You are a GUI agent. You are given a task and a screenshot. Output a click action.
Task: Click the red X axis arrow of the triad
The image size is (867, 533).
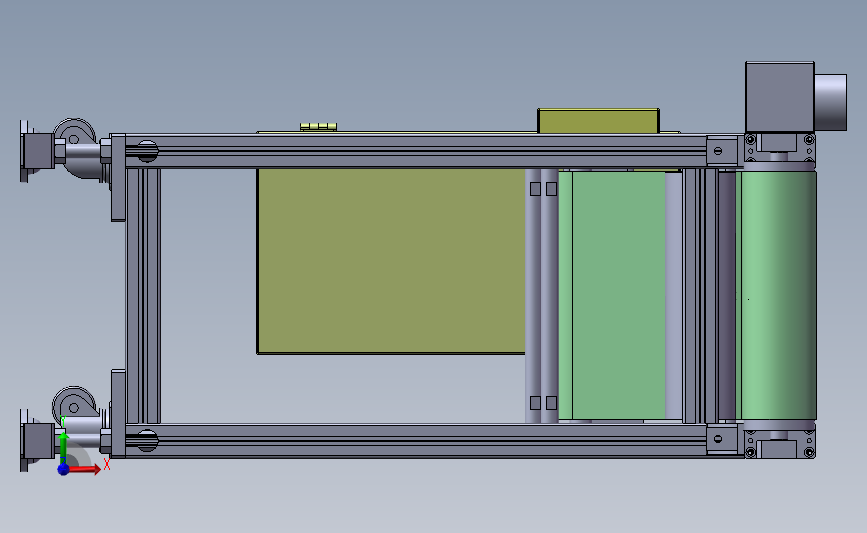click(84, 469)
